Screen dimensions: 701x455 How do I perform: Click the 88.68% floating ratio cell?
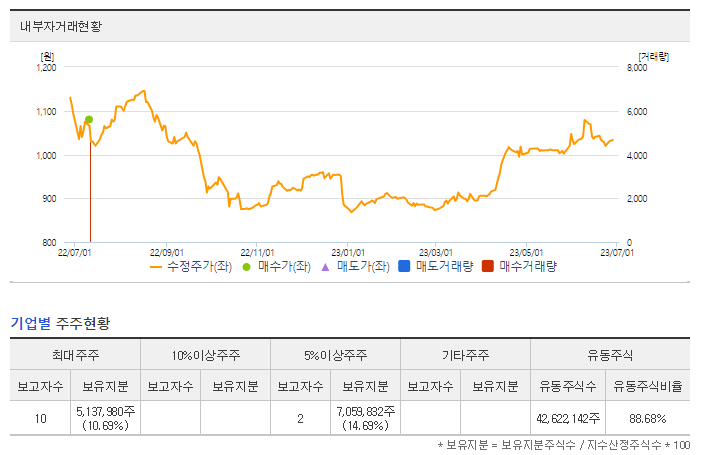click(x=648, y=419)
